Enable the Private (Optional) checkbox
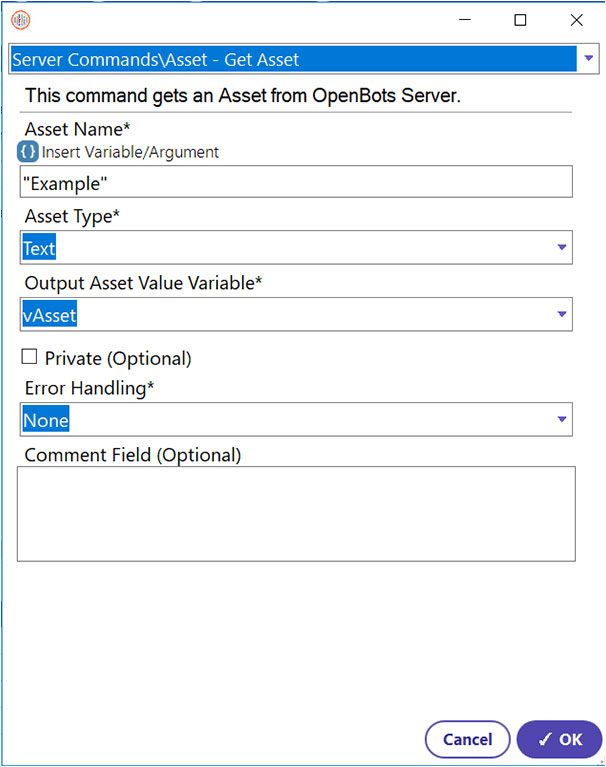 pyautogui.click(x=29, y=357)
